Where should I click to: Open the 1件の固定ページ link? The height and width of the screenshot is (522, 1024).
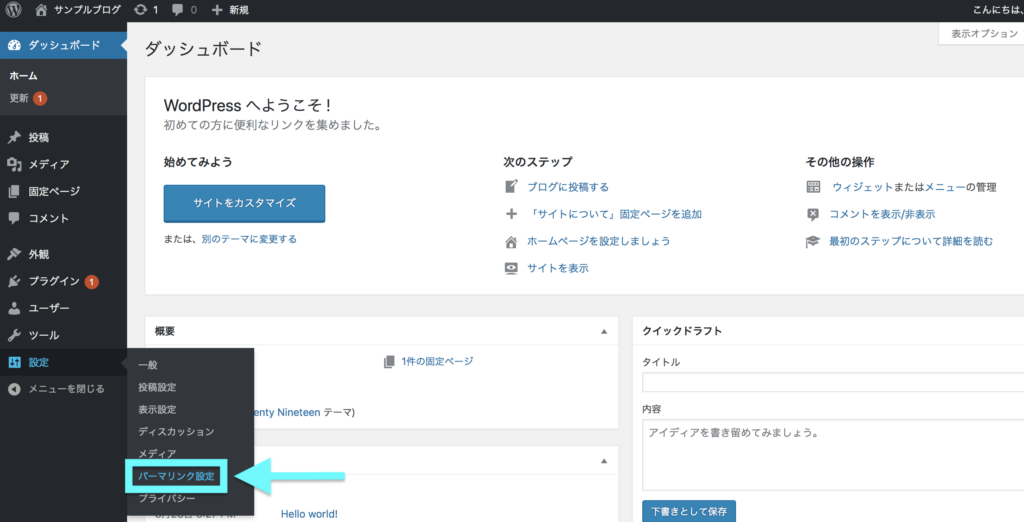(x=437, y=361)
